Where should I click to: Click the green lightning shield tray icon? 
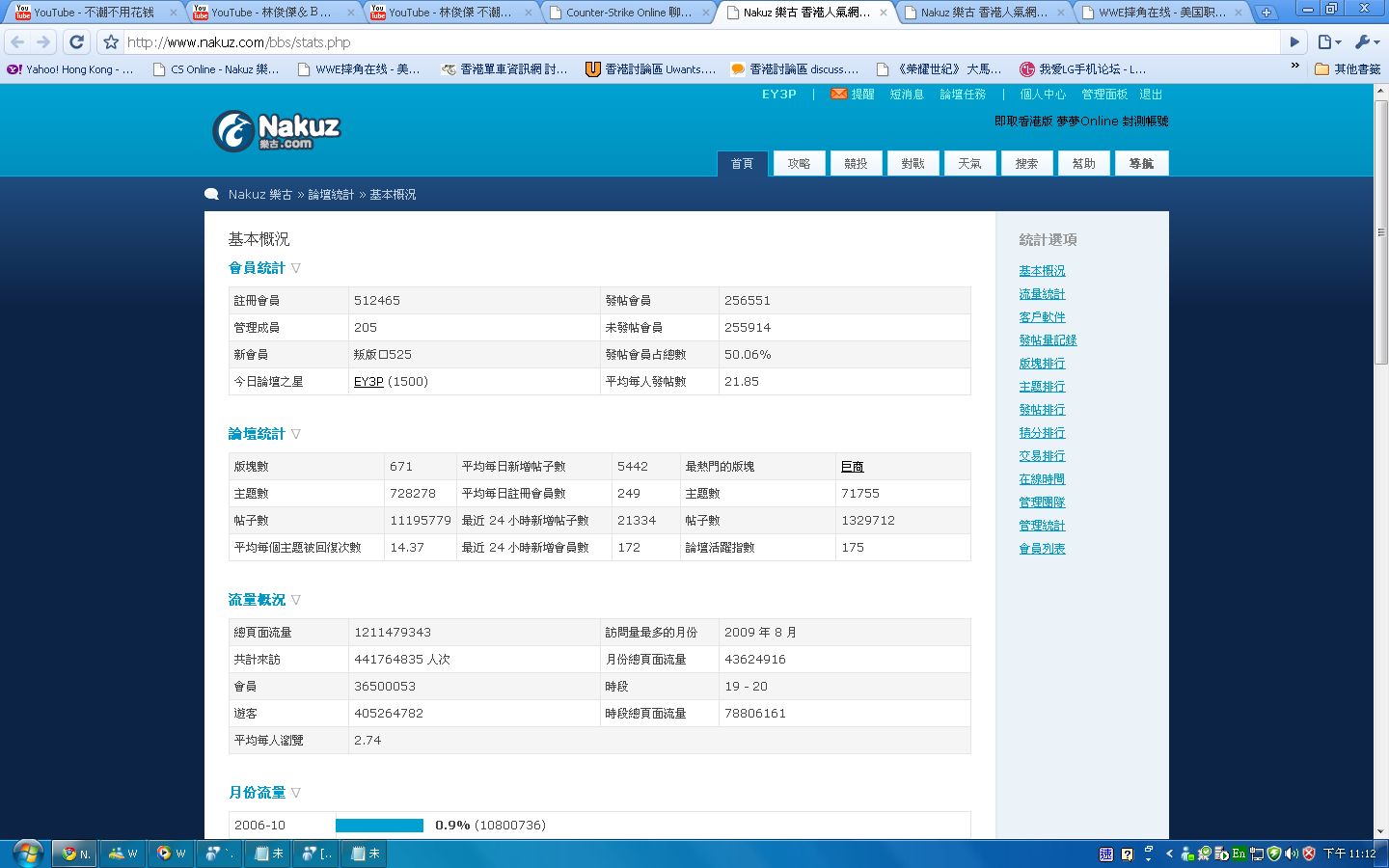[1274, 854]
